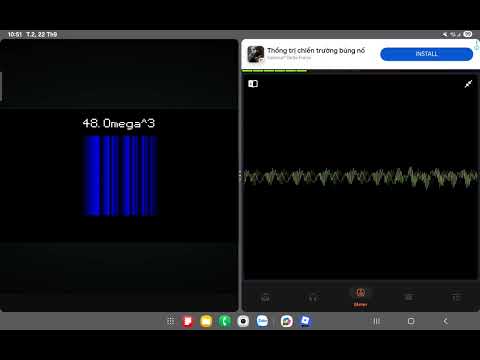Tap the date 'T.2, 22 Th9' in status bar
The image size is (480, 360).
tap(42, 34)
